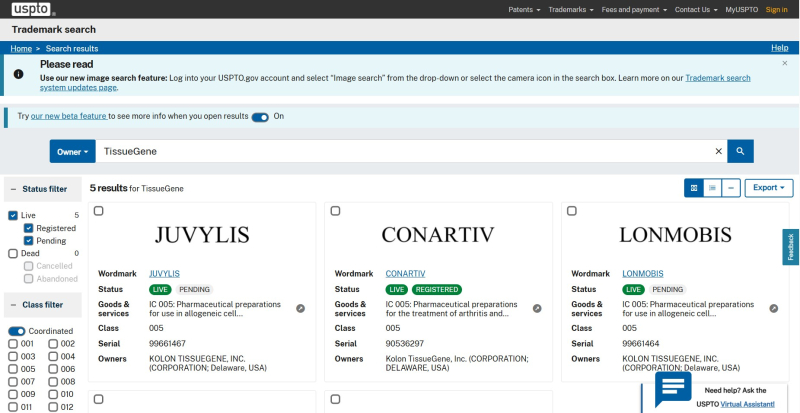Viewport: 800px width, 413px height.
Task: Expand goods and services for LONMOBIS
Action: pyautogui.click(x=773, y=308)
